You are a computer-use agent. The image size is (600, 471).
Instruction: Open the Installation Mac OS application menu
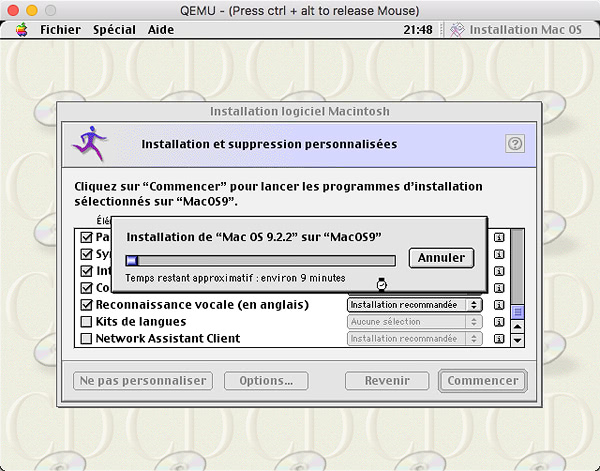pos(516,29)
